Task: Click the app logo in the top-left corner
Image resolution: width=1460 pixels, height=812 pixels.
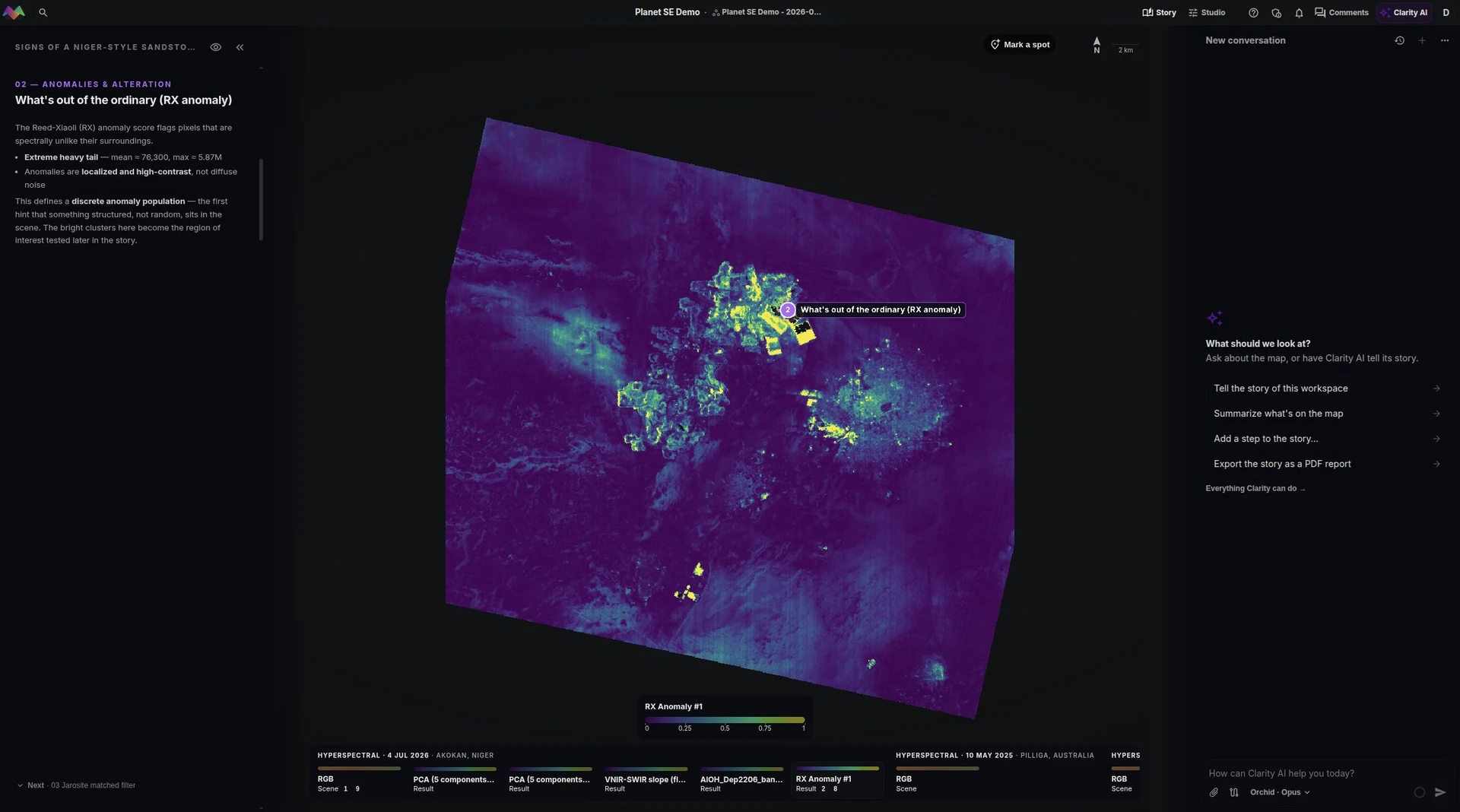Action: pos(14,12)
